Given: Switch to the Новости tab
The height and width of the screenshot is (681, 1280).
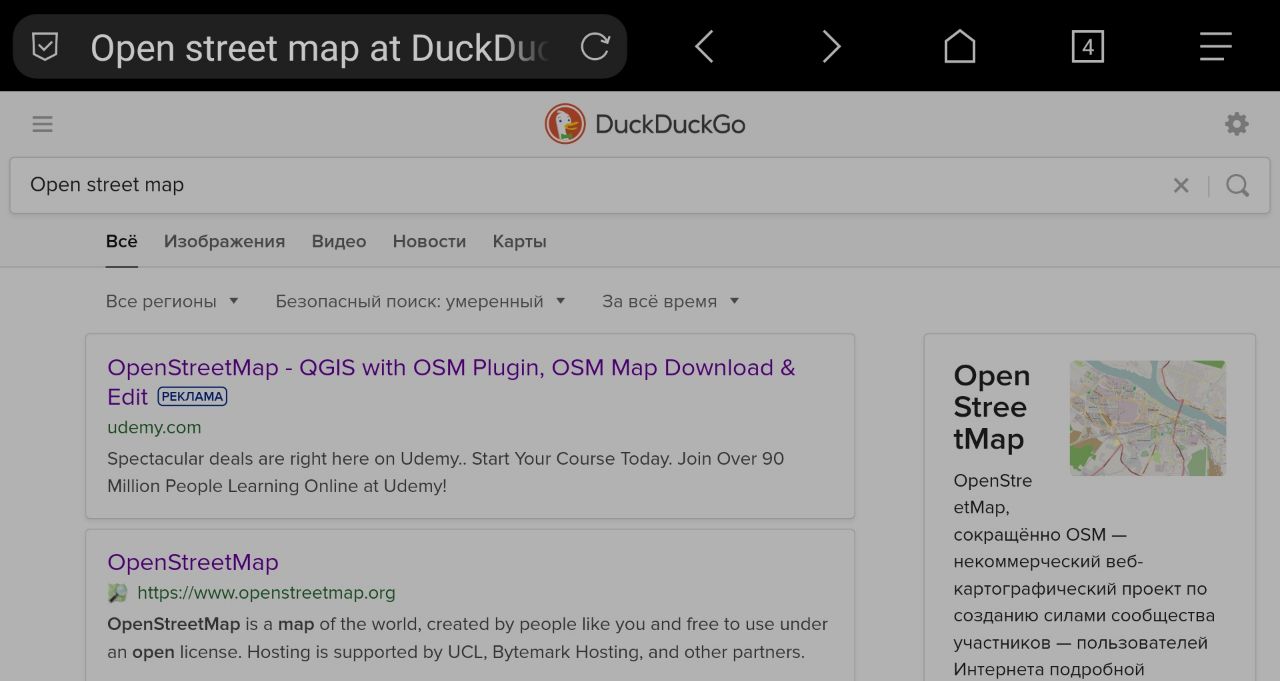Looking at the screenshot, I should point(429,241).
